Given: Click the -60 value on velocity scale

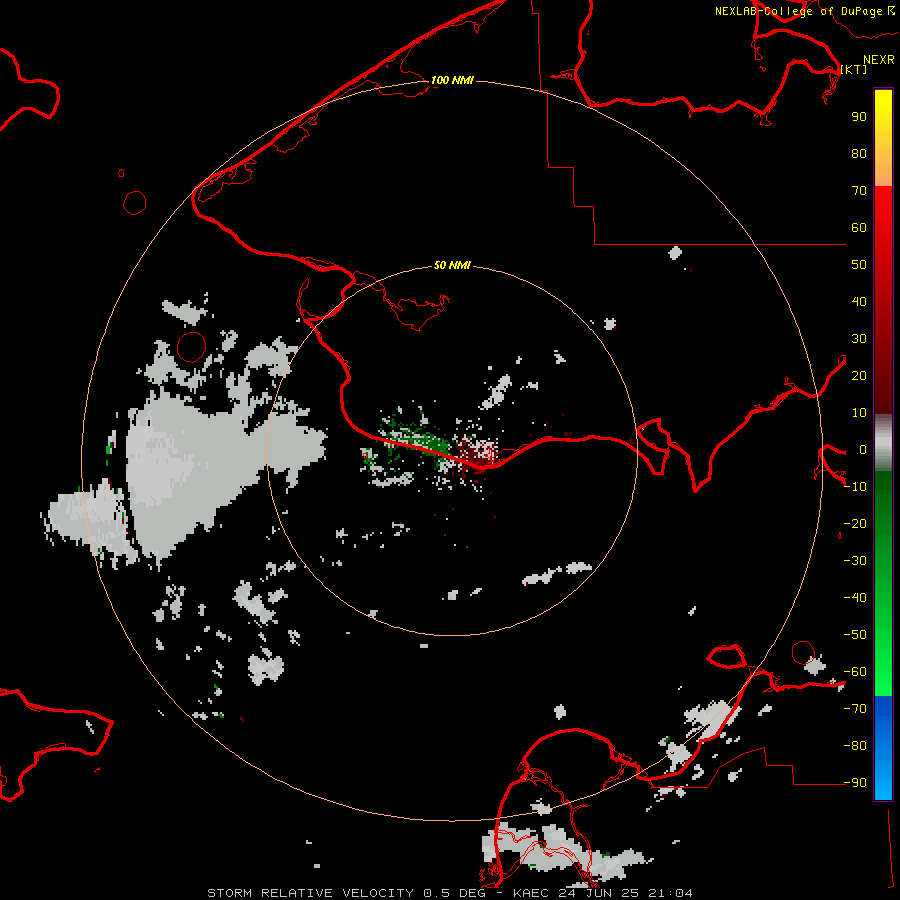Looking at the screenshot, I should (855, 672).
